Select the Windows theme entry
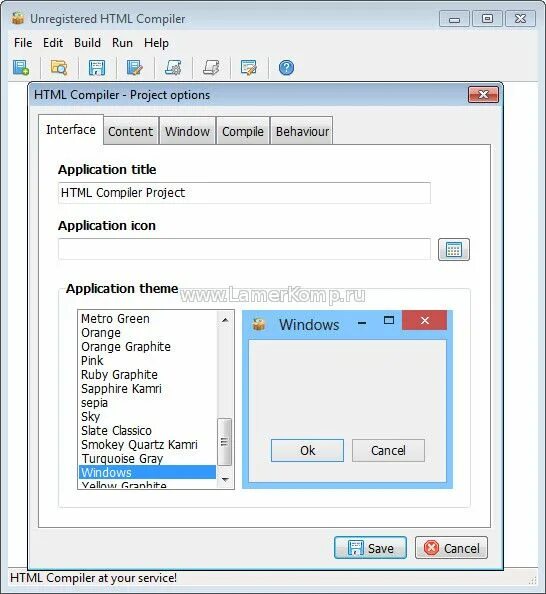546x594 pixels. tap(147, 472)
